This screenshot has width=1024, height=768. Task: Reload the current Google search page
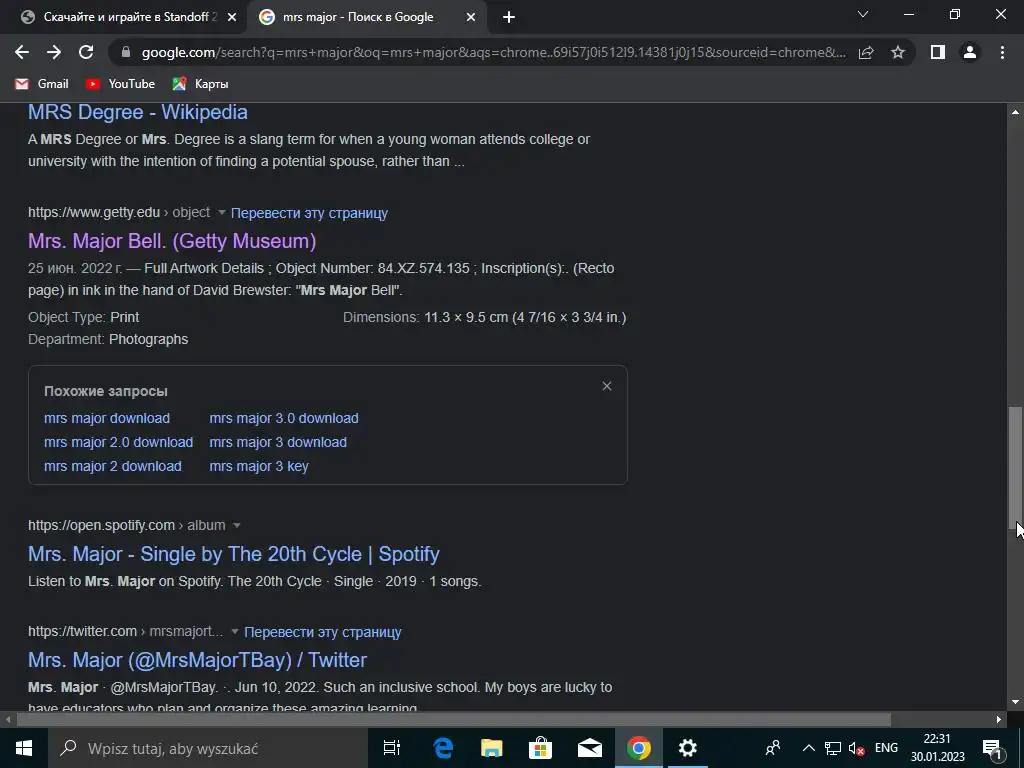click(86, 52)
